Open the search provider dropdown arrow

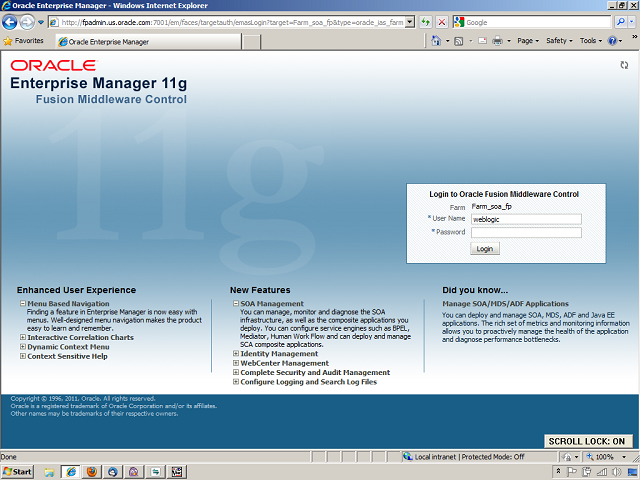pos(632,22)
